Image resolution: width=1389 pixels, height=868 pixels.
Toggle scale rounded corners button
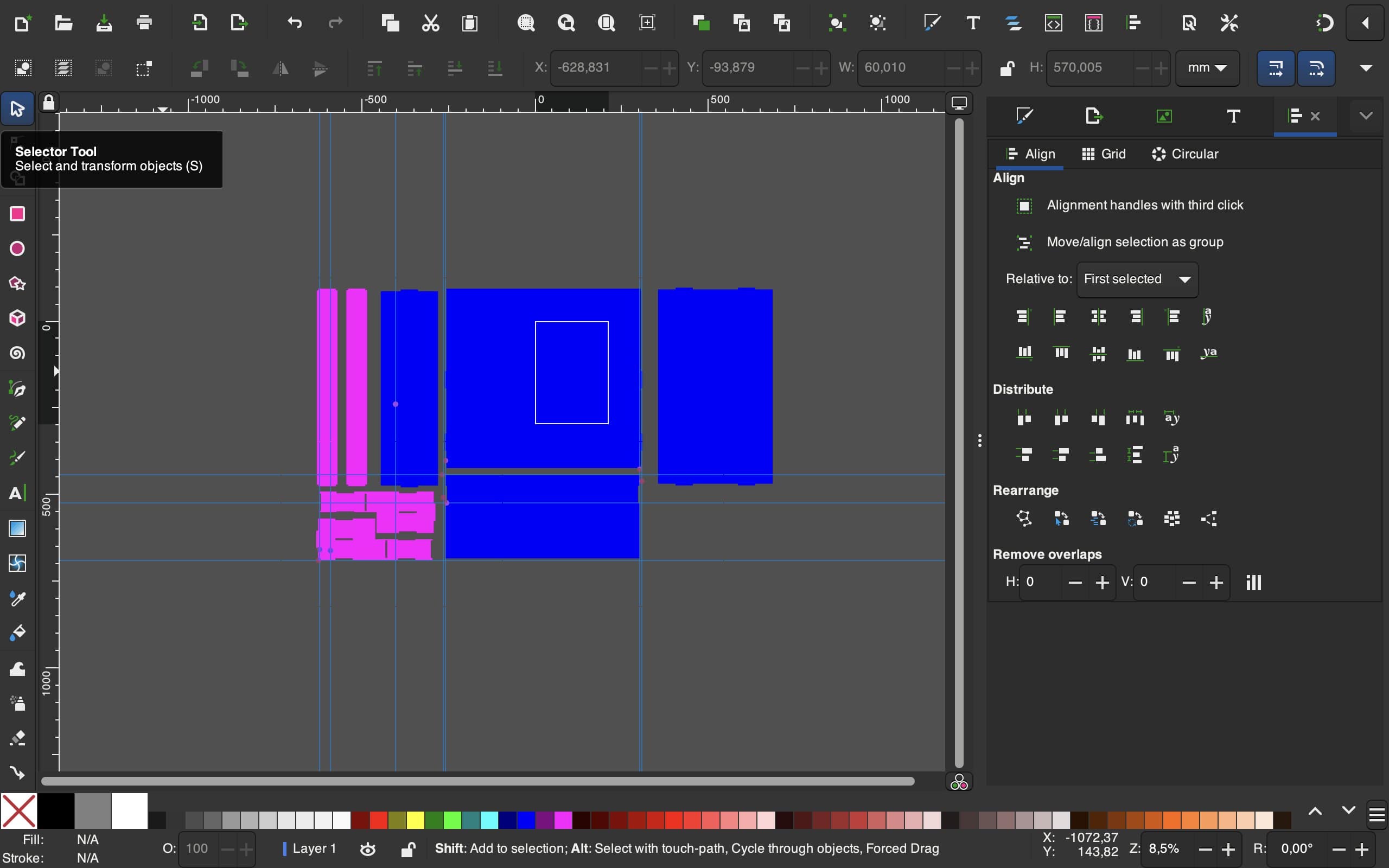click(x=1316, y=68)
